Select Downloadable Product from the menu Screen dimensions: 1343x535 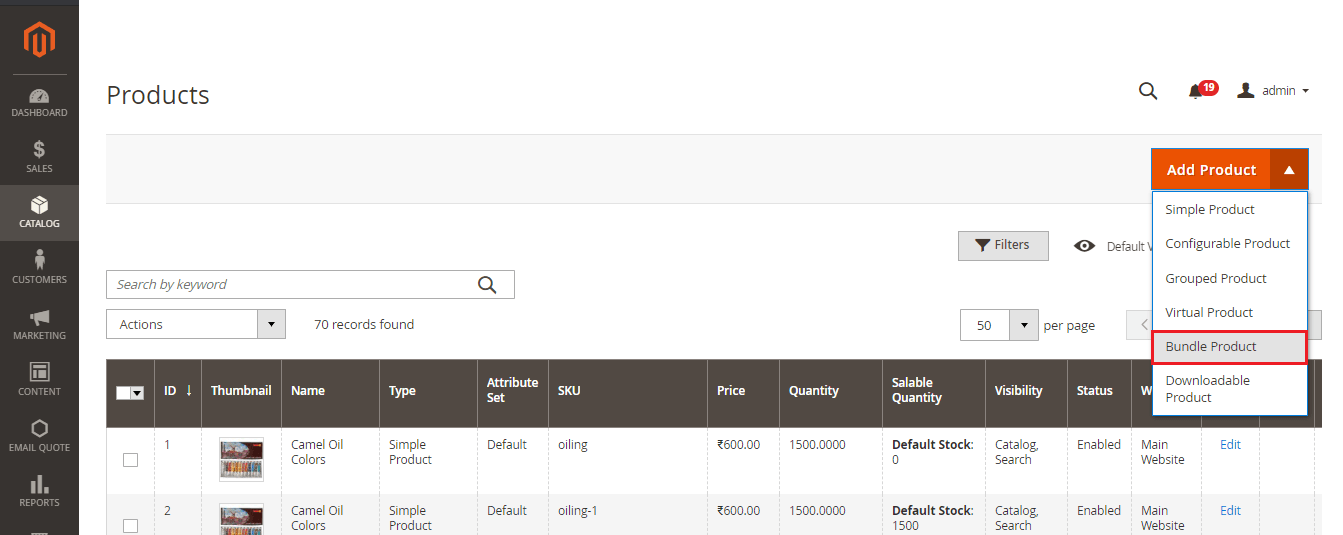(x=1230, y=389)
